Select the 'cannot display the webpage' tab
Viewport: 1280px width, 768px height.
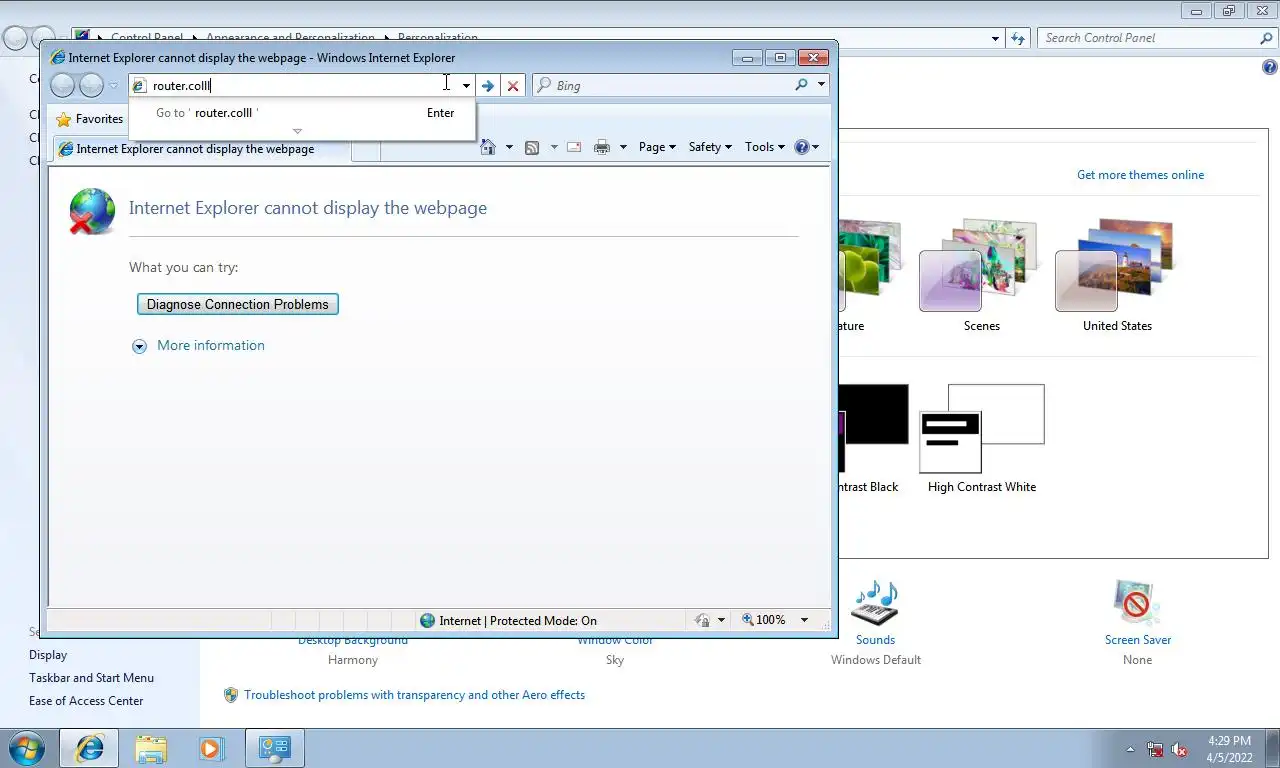click(x=200, y=149)
